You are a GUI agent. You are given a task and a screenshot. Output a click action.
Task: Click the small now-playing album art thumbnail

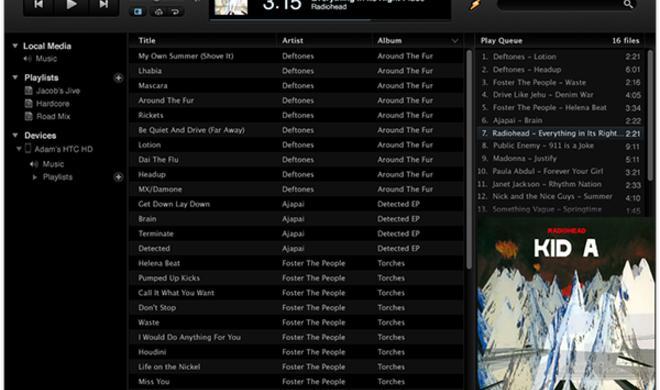(231, 7)
